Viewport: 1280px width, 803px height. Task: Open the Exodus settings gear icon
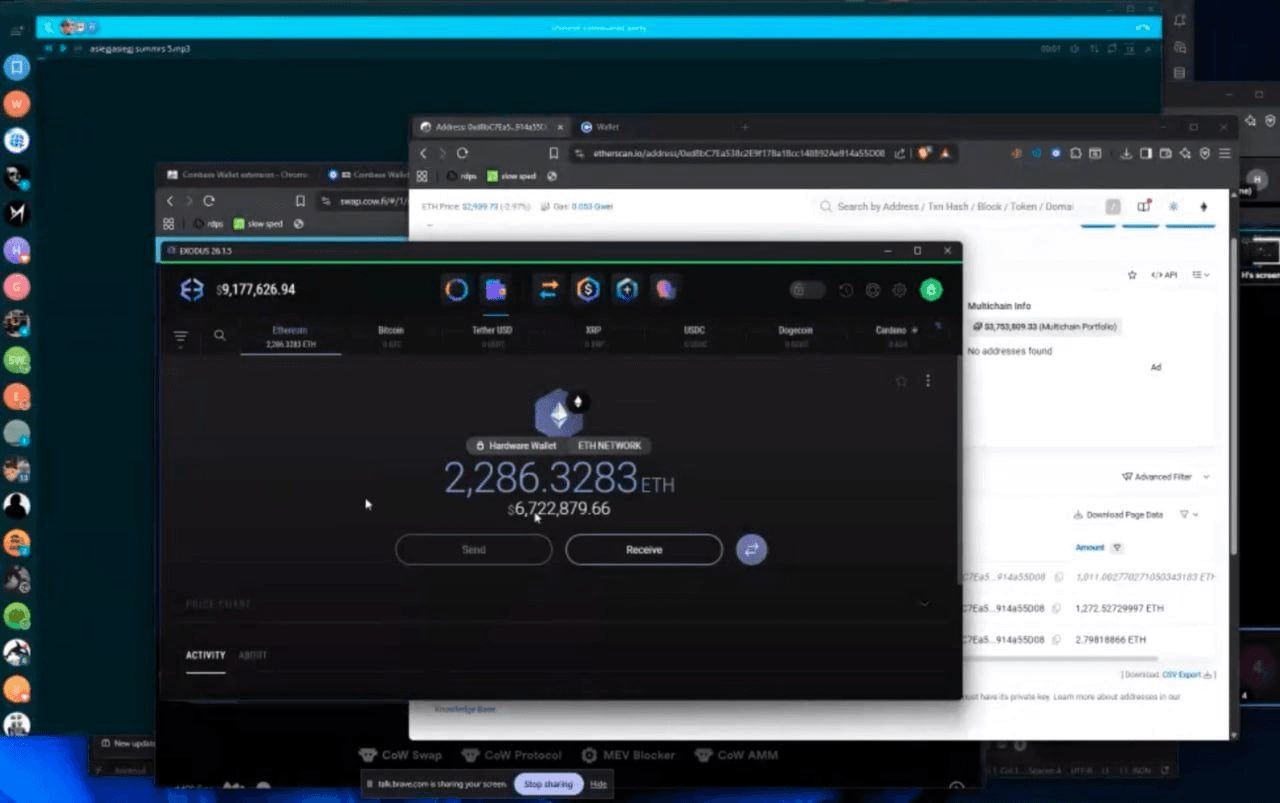click(899, 290)
